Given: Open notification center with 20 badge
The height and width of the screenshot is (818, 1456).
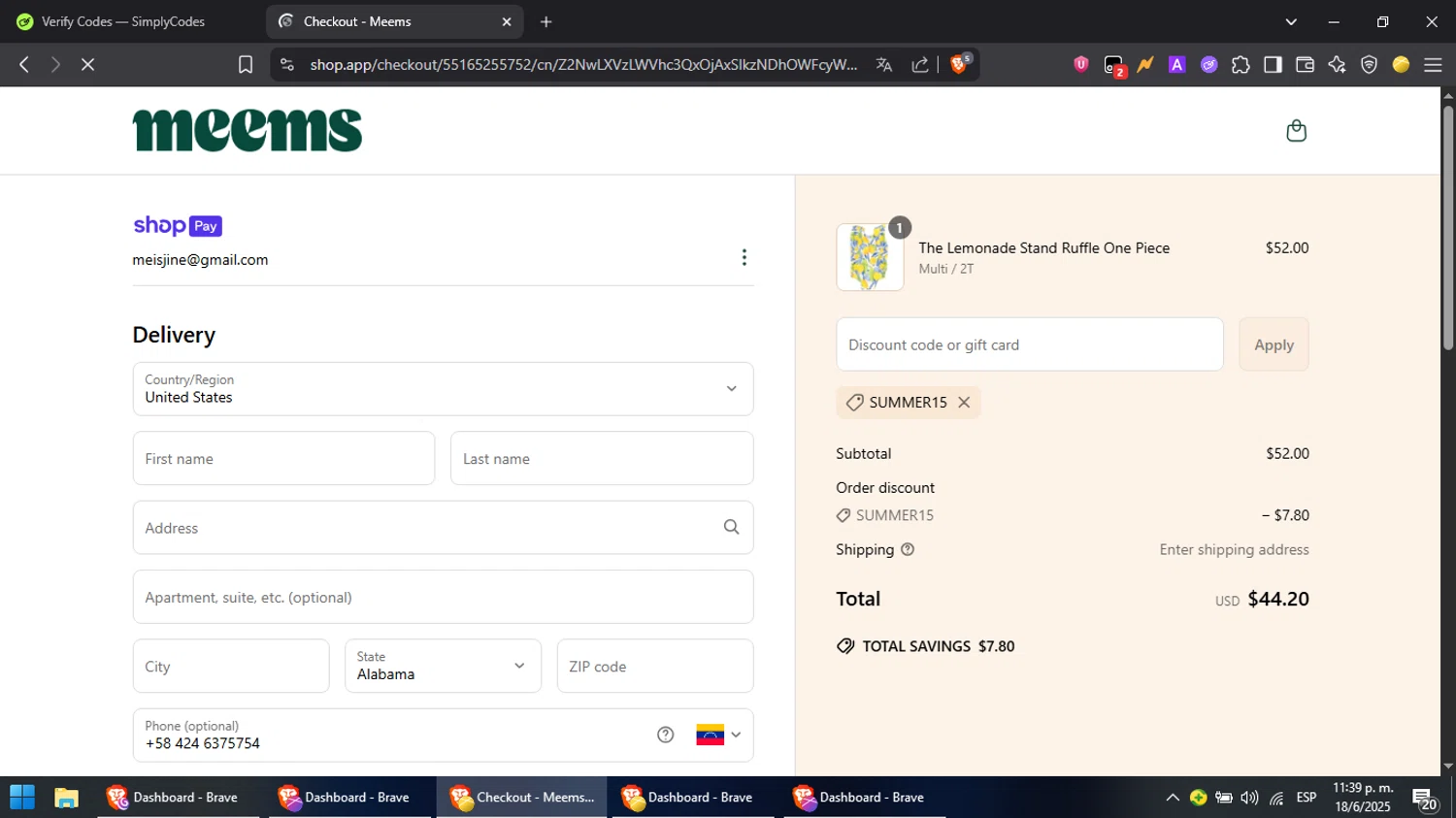Looking at the screenshot, I should tap(1425, 800).
